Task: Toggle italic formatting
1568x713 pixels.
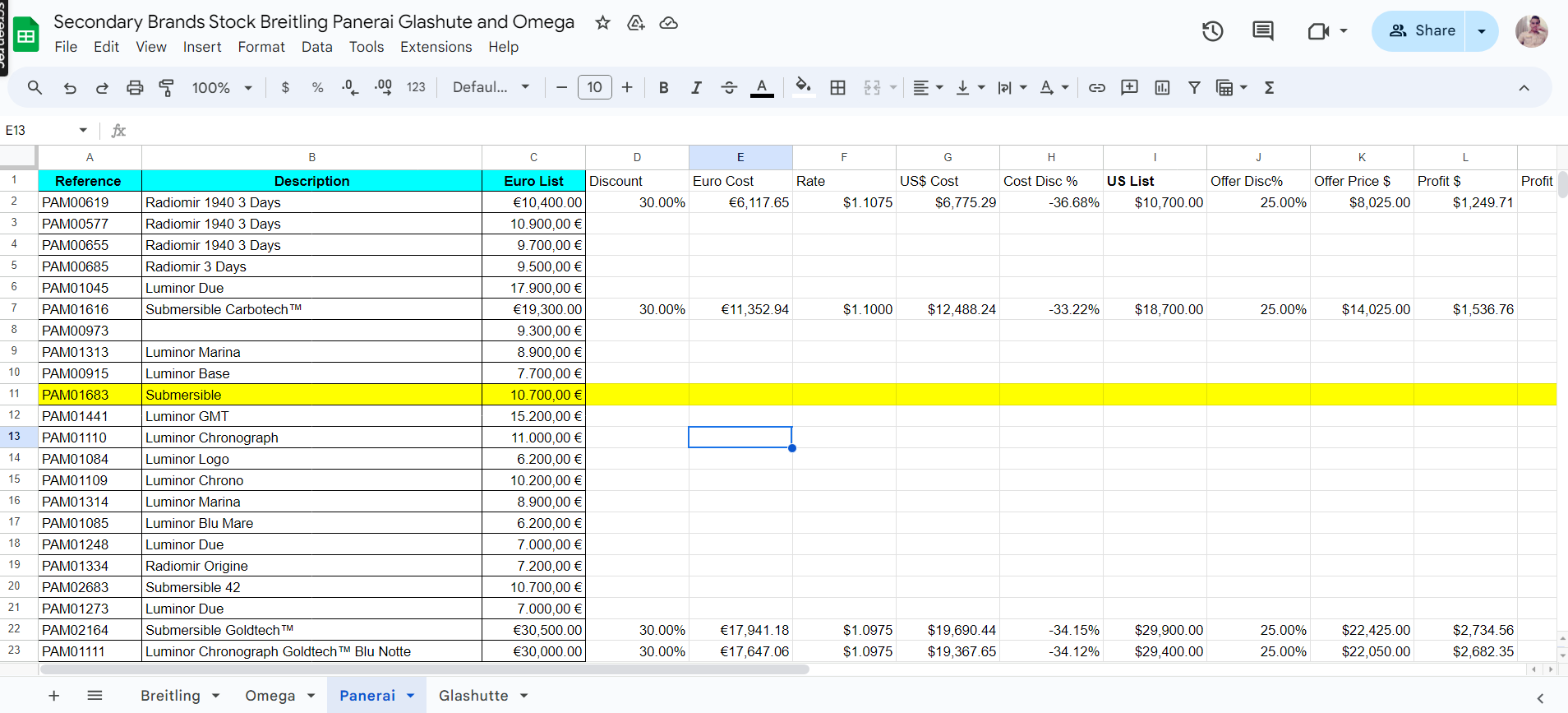Action: (x=696, y=87)
